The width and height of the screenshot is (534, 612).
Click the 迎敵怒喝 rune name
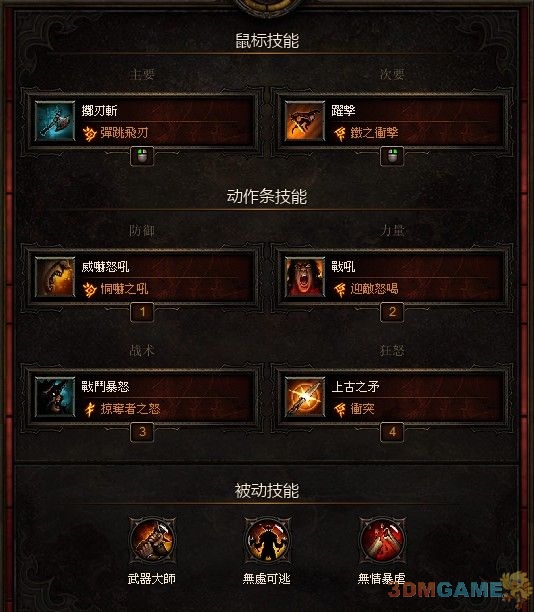point(374,289)
